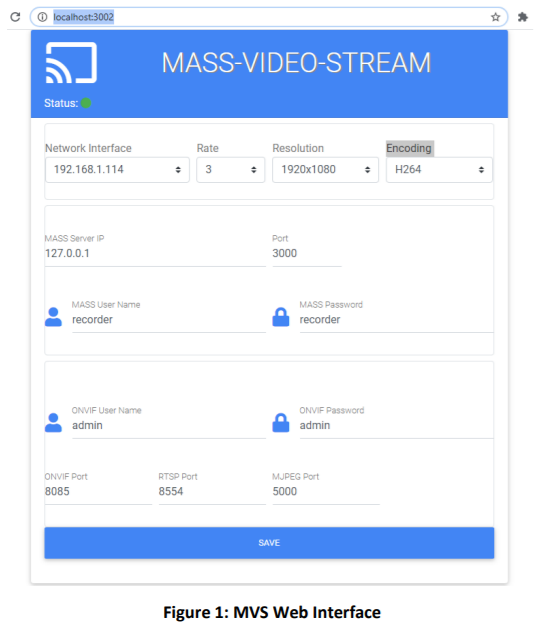Click the SAVE button
This screenshot has width=543, height=635.
point(269,543)
